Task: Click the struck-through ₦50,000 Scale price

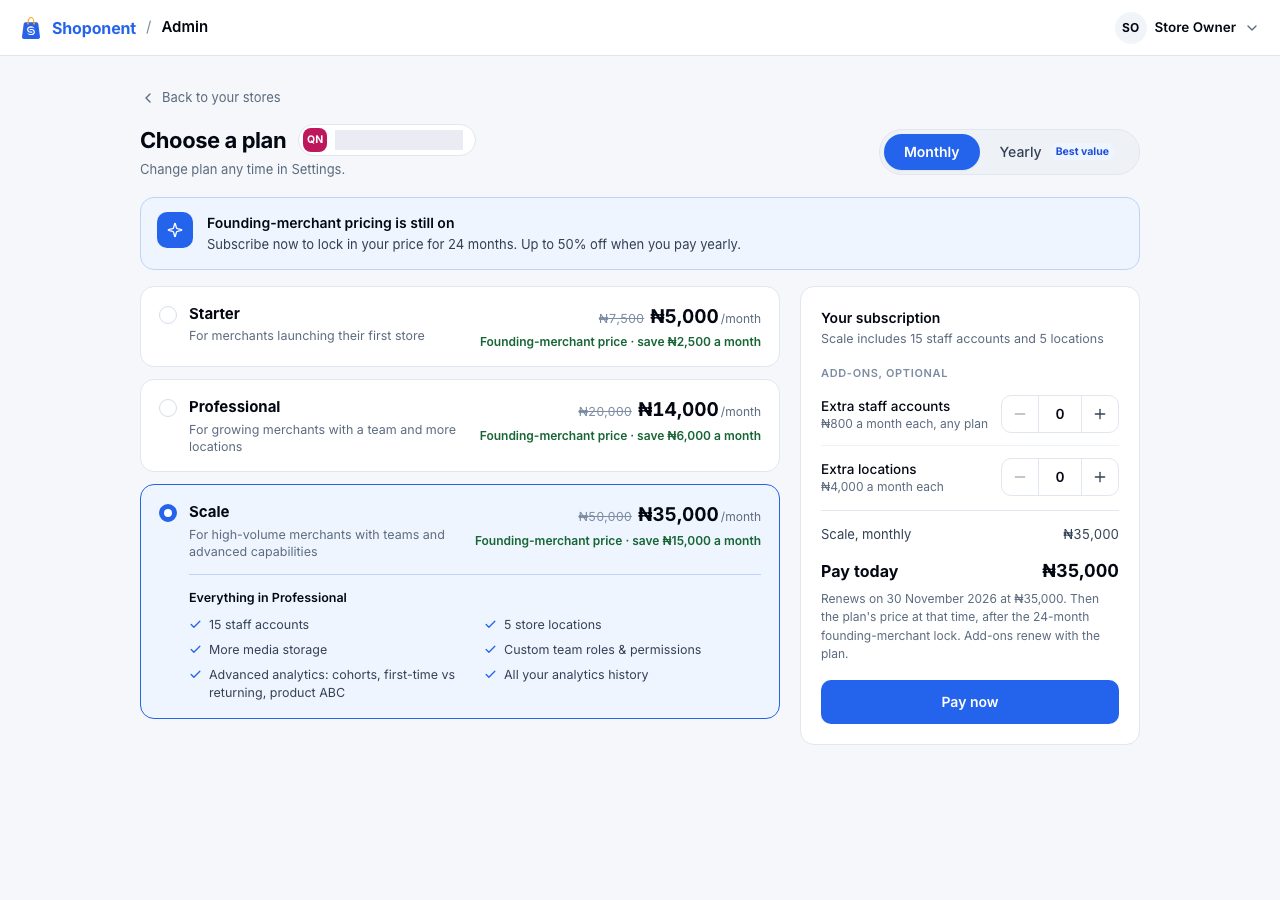Action: point(605,517)
